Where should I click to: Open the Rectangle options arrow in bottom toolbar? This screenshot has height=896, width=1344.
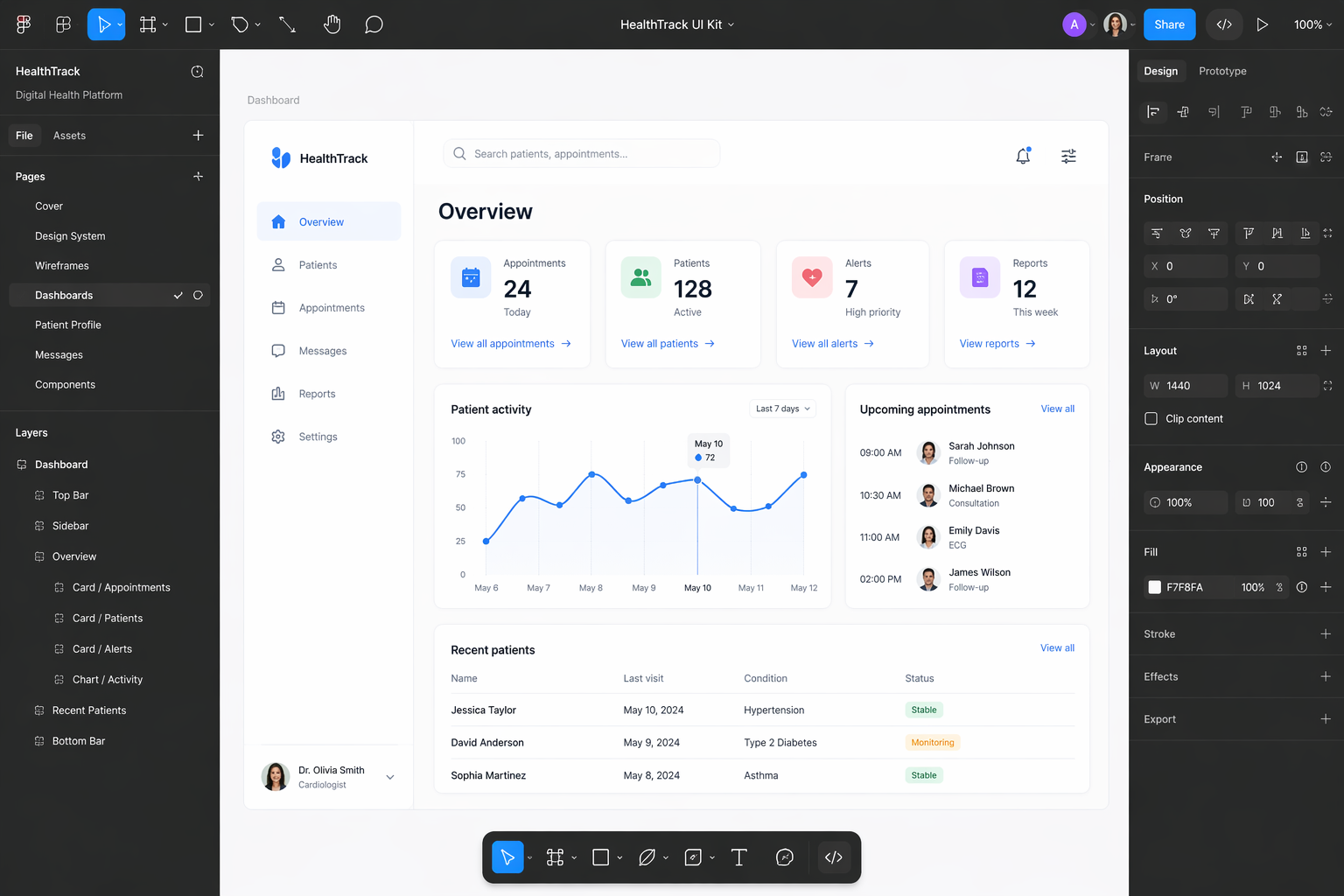point(619,857)
